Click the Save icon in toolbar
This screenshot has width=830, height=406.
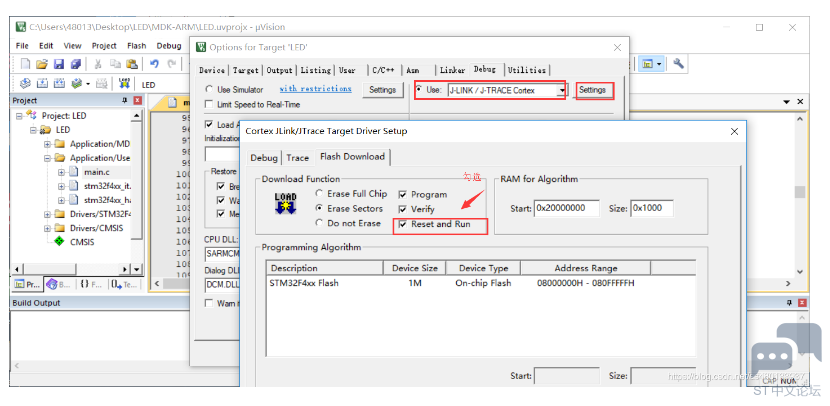coord(58,64)
